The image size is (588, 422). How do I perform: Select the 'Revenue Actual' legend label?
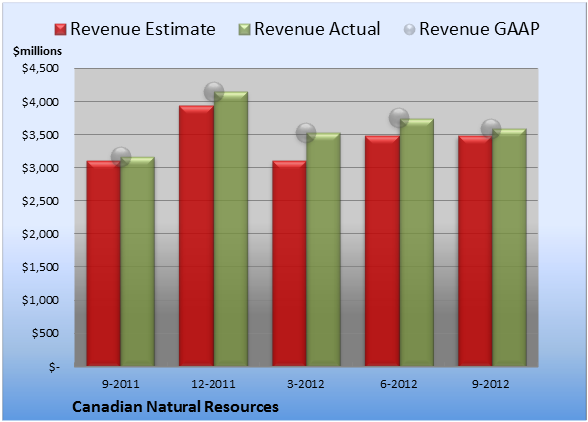317,29
